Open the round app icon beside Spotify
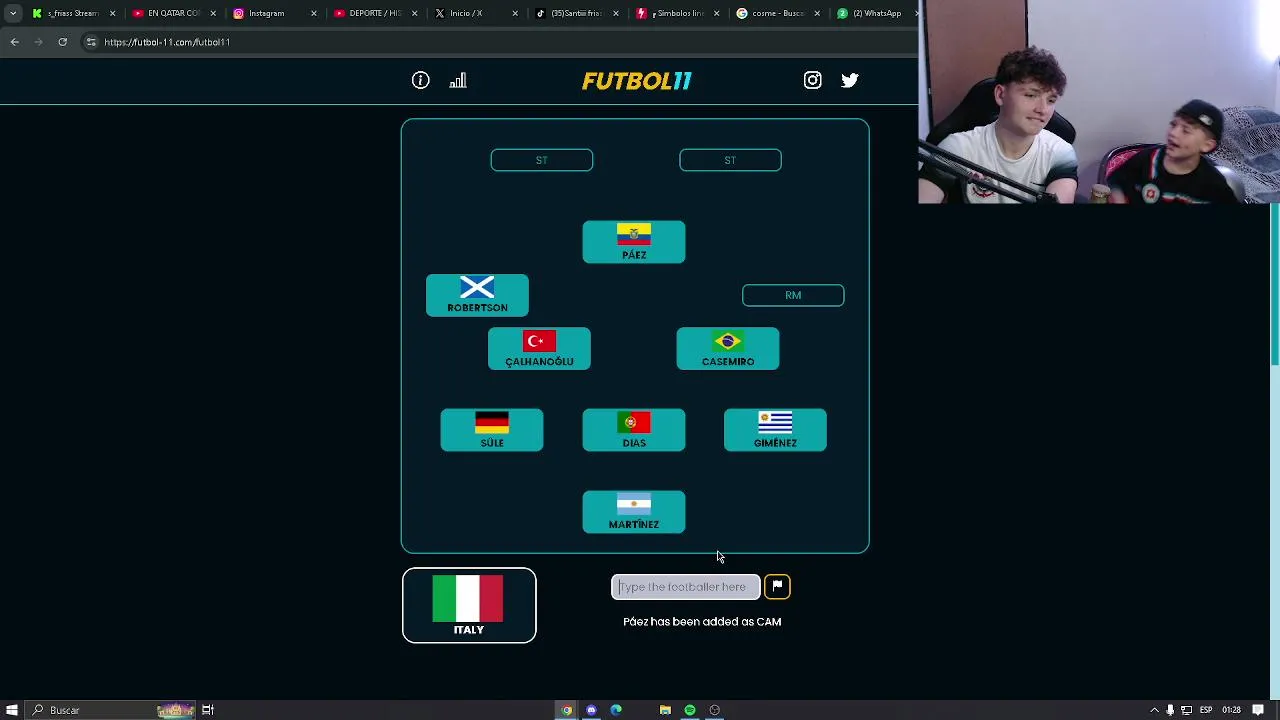This screenshot has height=720, width=1280. [x=714, y=710]
